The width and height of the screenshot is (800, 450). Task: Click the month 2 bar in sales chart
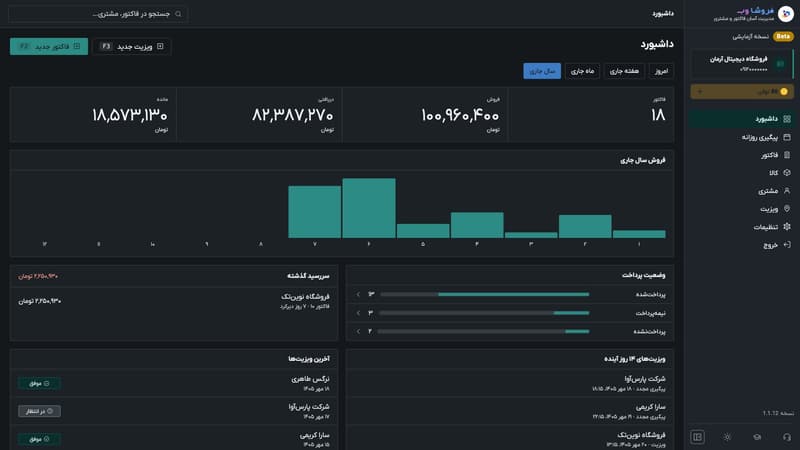tap(585, 227)
